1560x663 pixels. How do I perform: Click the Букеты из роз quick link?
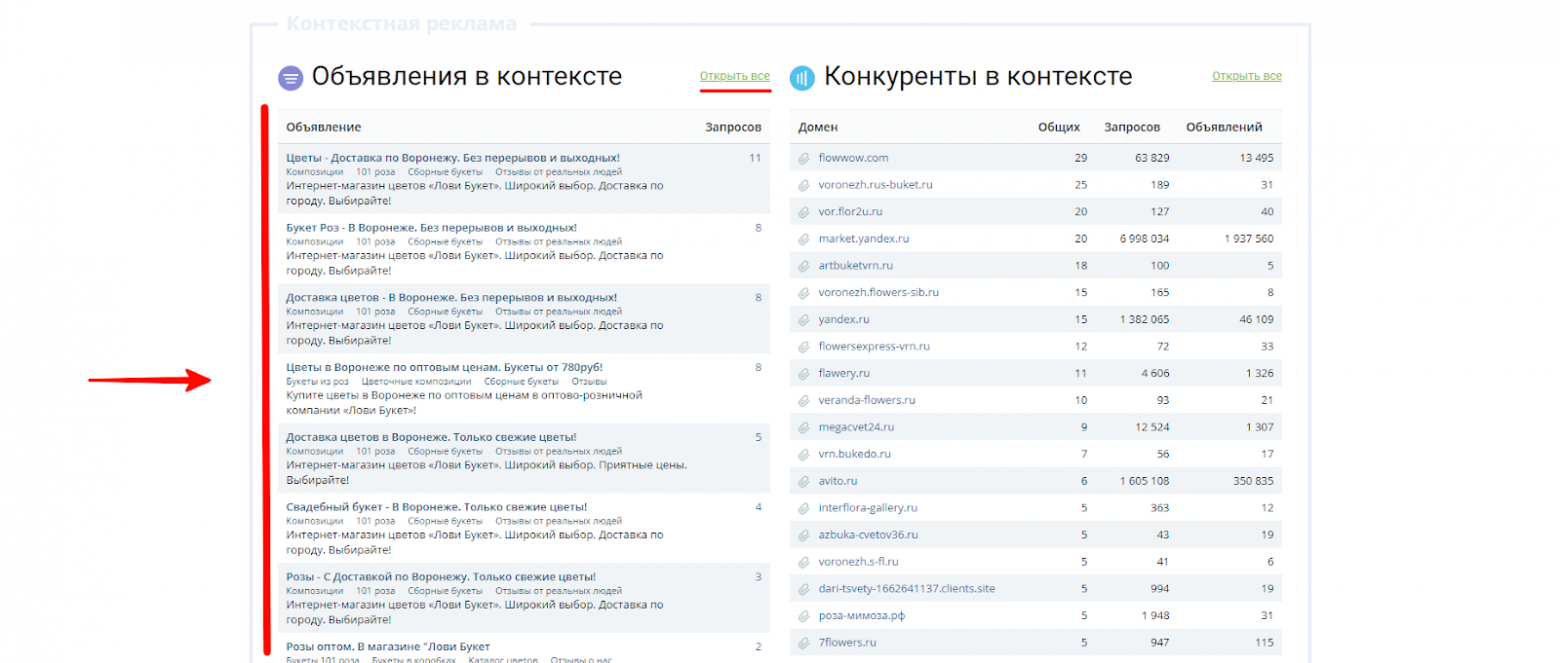coord(317,382)
